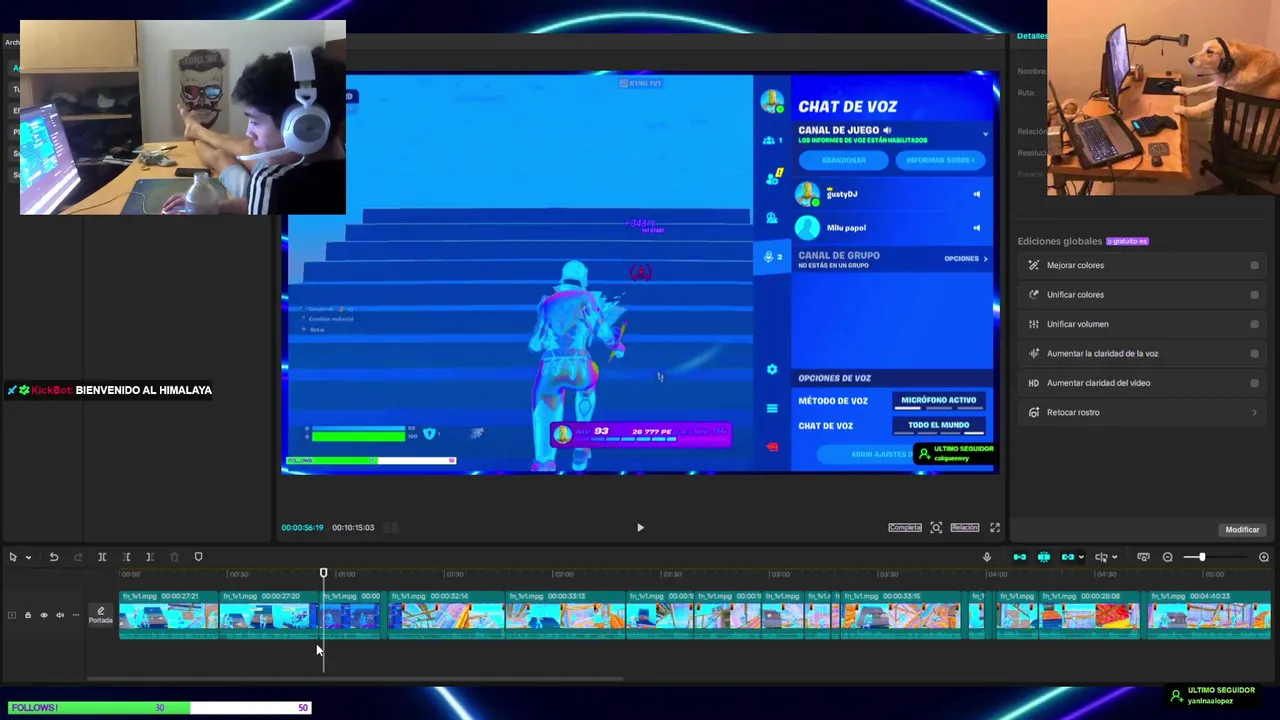Start voiceover recording with the microphone icon
The height and width of the screenshot is (720, 1280).
click(x=987, y=557)
